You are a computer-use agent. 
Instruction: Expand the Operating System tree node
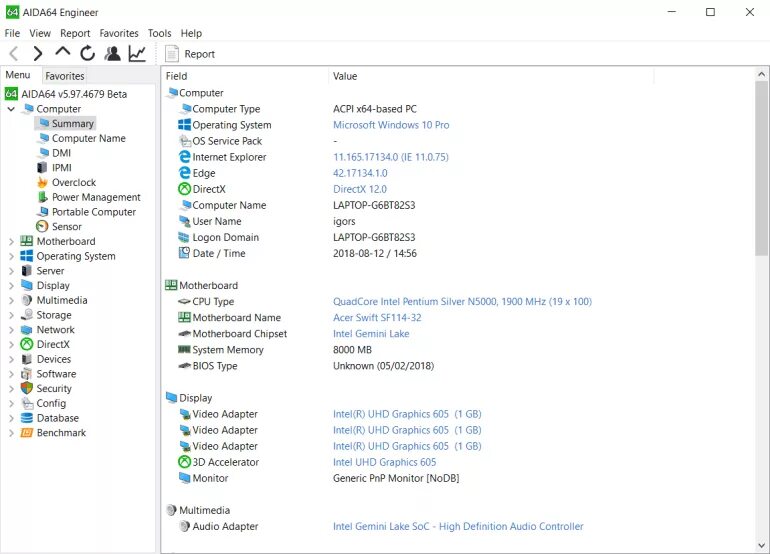pos(11,256)
